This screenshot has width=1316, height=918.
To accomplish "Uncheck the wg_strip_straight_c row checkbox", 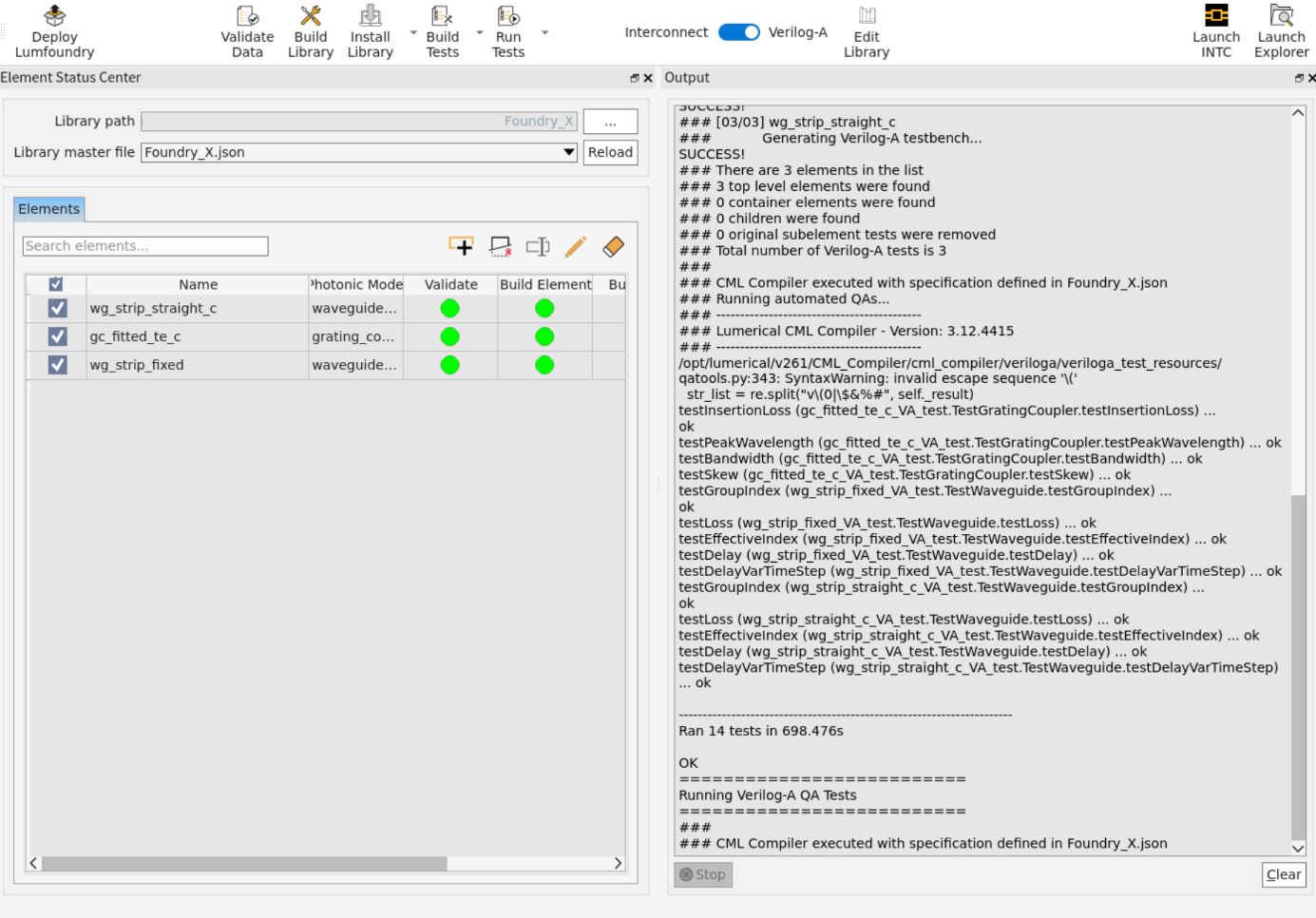I will pos(58,308).
